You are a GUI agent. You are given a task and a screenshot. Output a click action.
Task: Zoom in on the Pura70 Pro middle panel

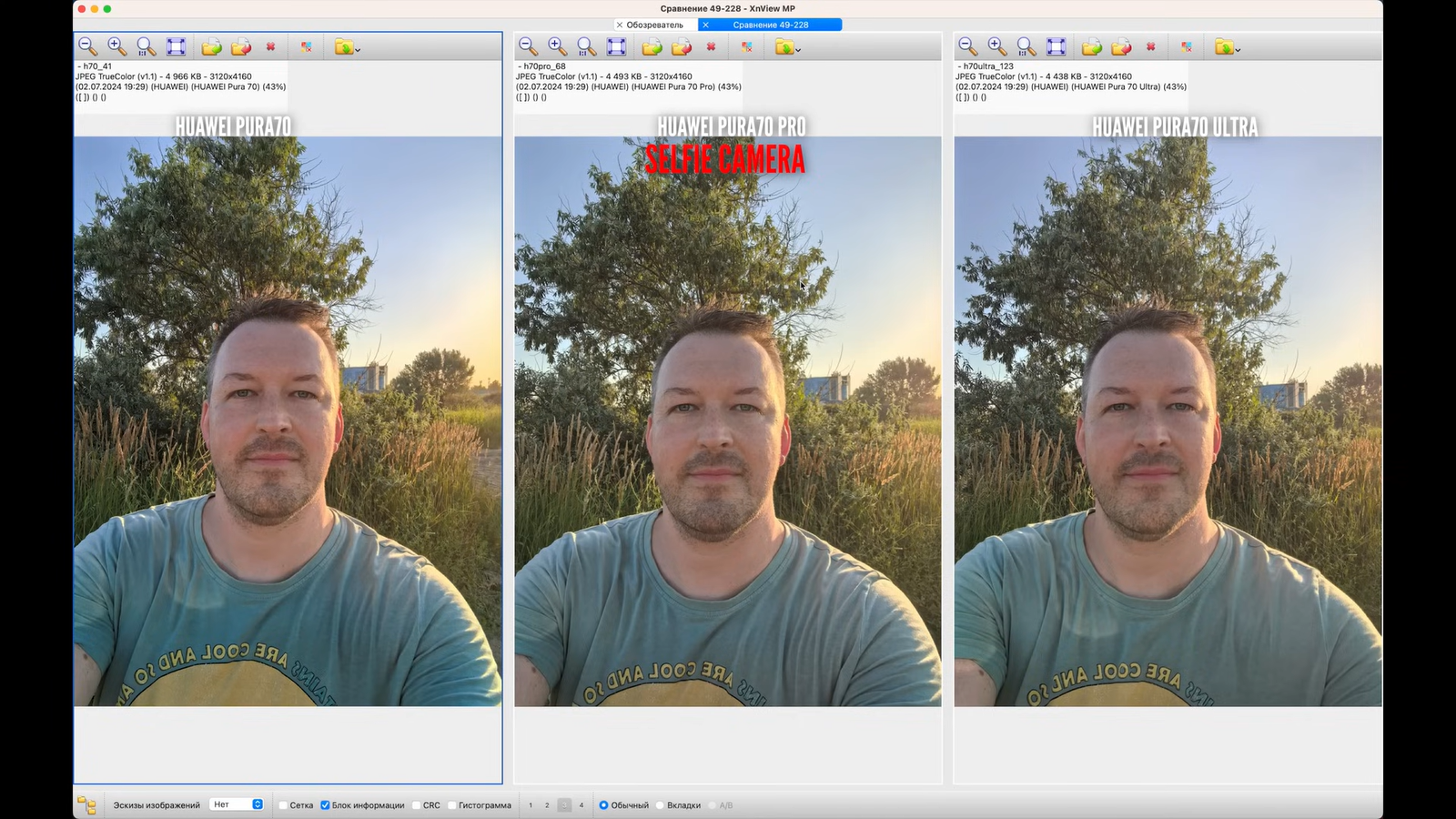click(557, 46)
